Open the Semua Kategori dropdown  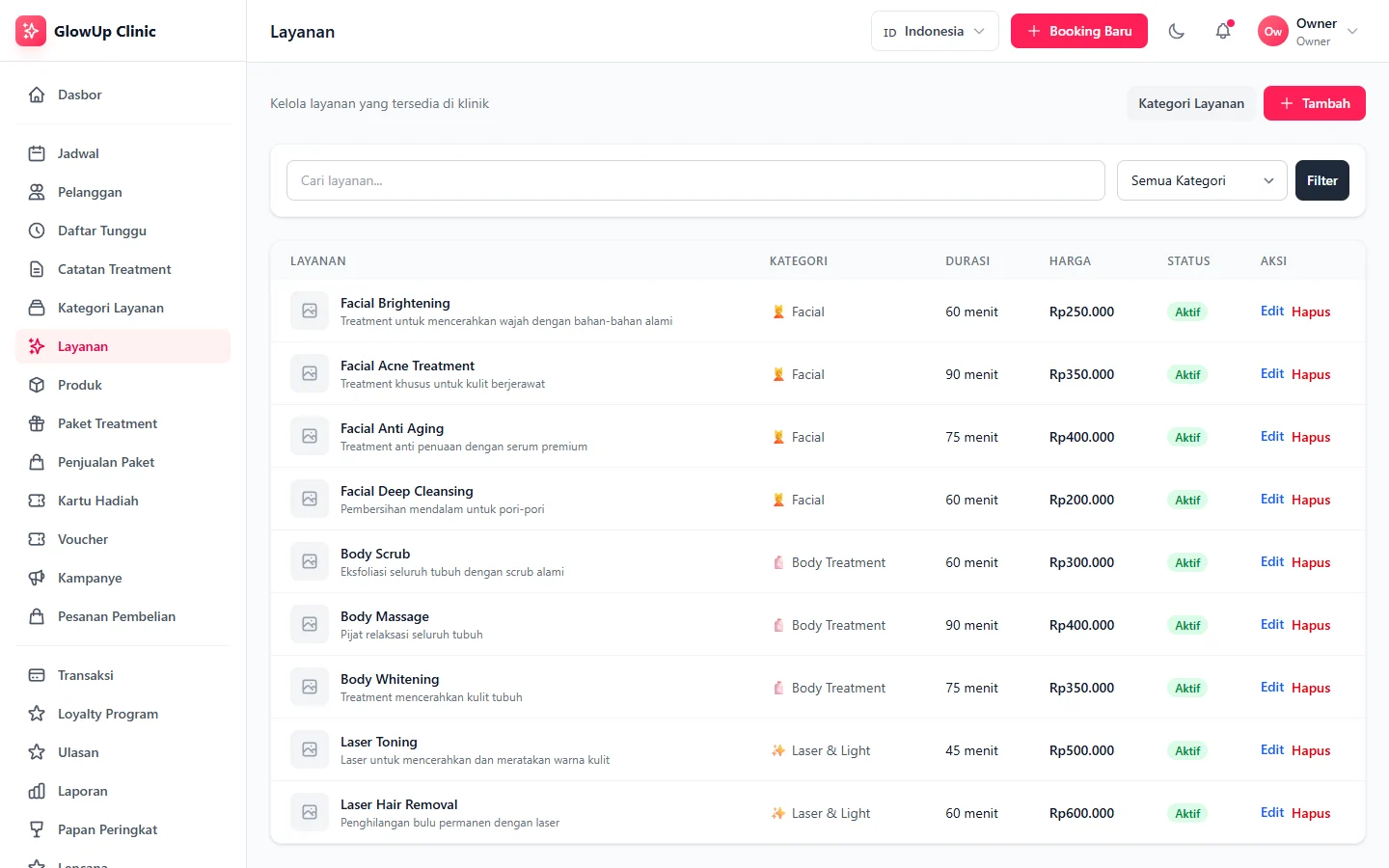coord(1202,180)
